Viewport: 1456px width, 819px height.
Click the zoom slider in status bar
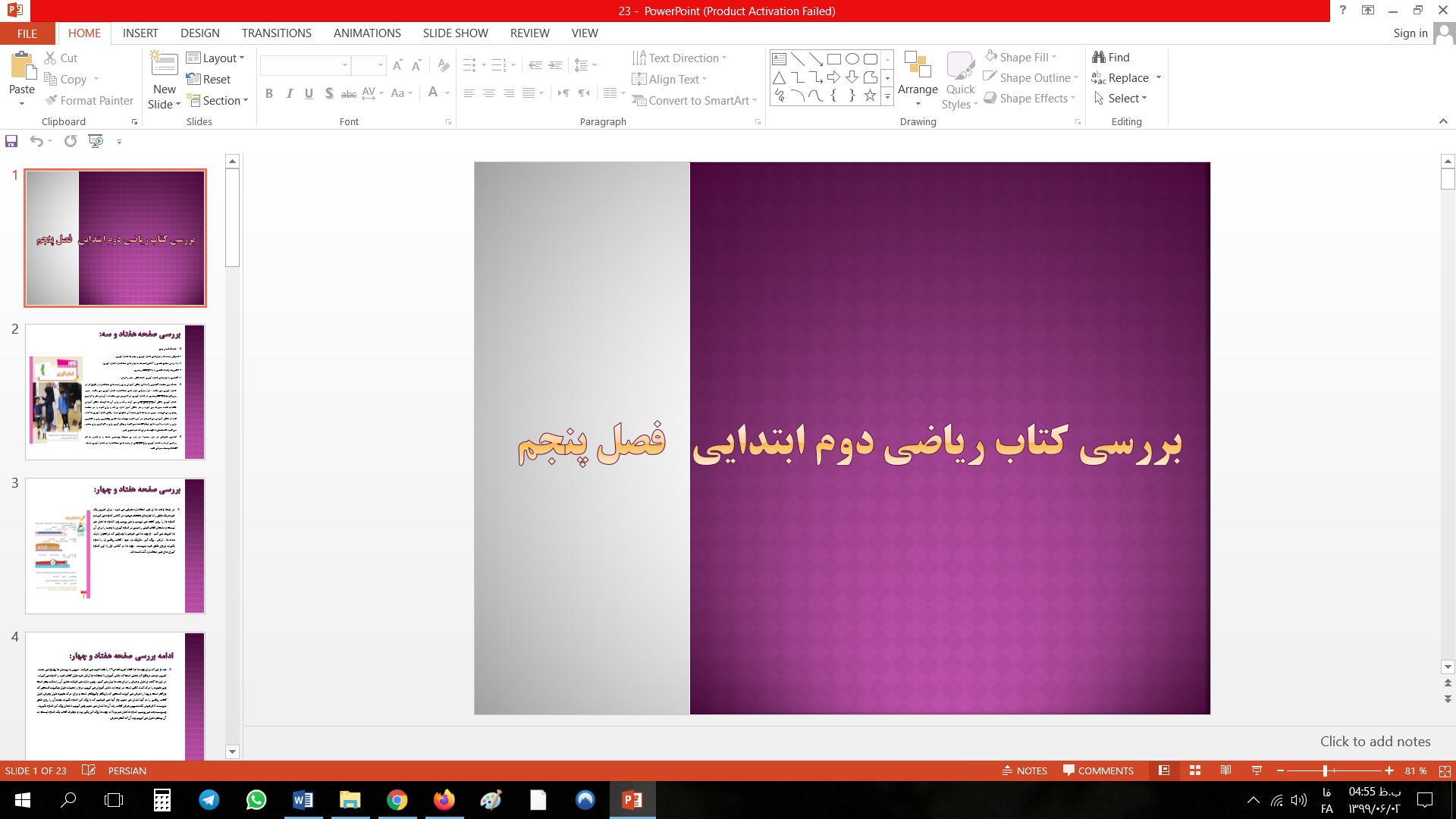coord(1325,770)
